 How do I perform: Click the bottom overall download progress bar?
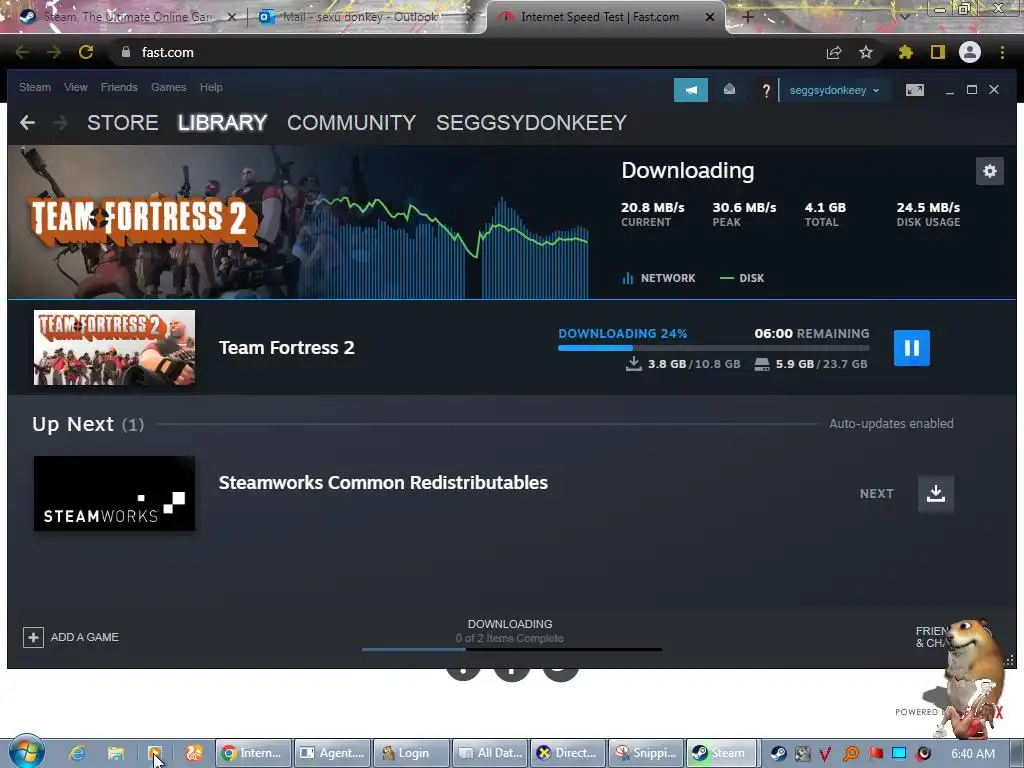(x=512, y=649)
